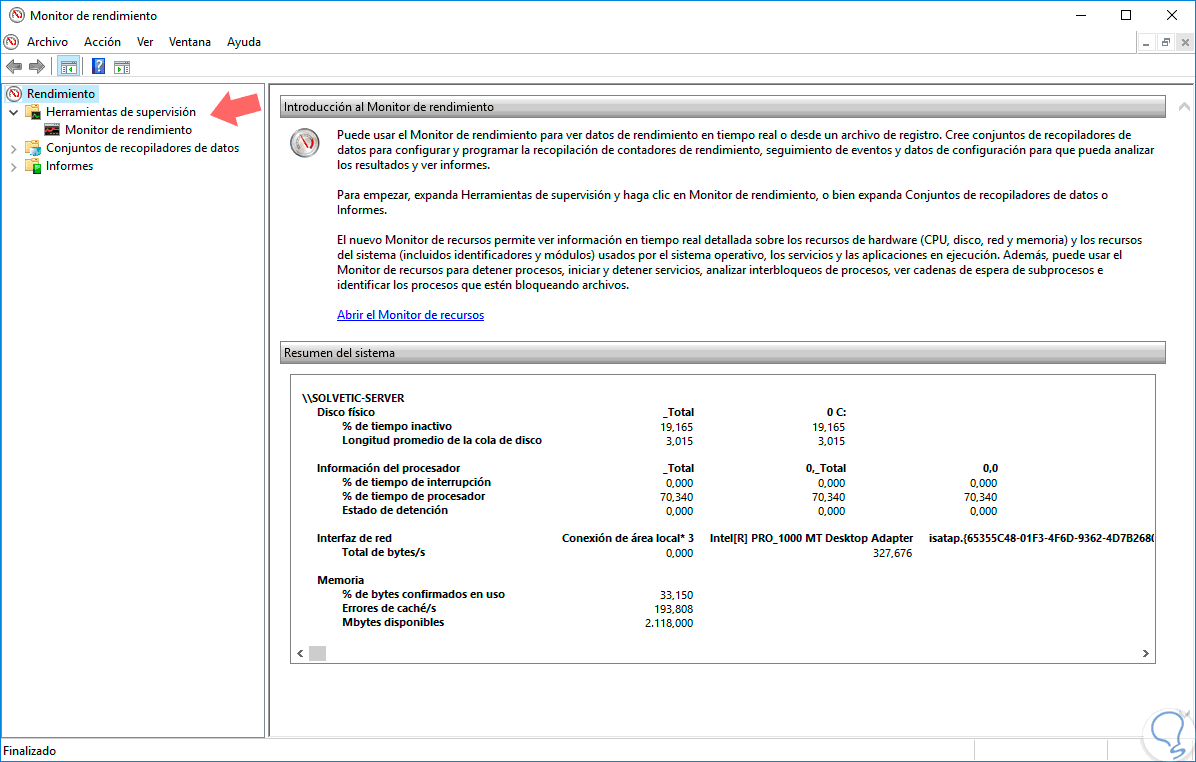Collapse Herramientas de supervisión tree node

[x=13, y=112]
